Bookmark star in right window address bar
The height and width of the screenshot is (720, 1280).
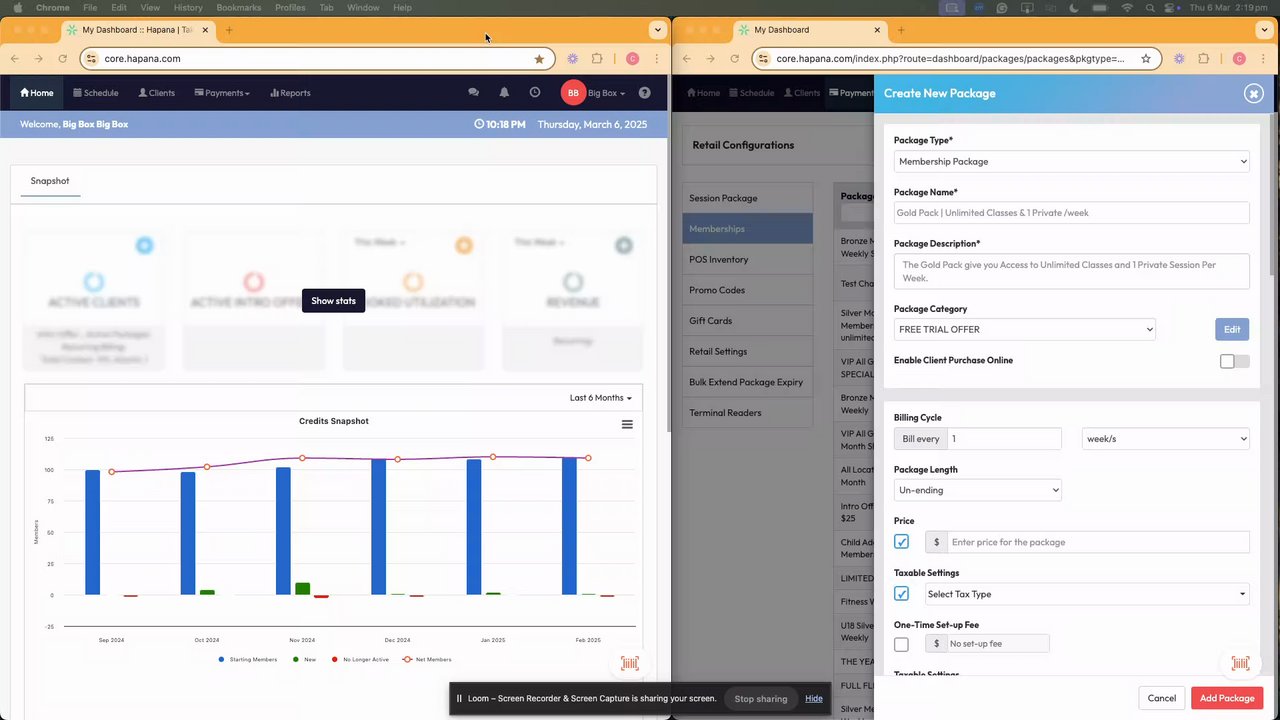(1146, 59)
